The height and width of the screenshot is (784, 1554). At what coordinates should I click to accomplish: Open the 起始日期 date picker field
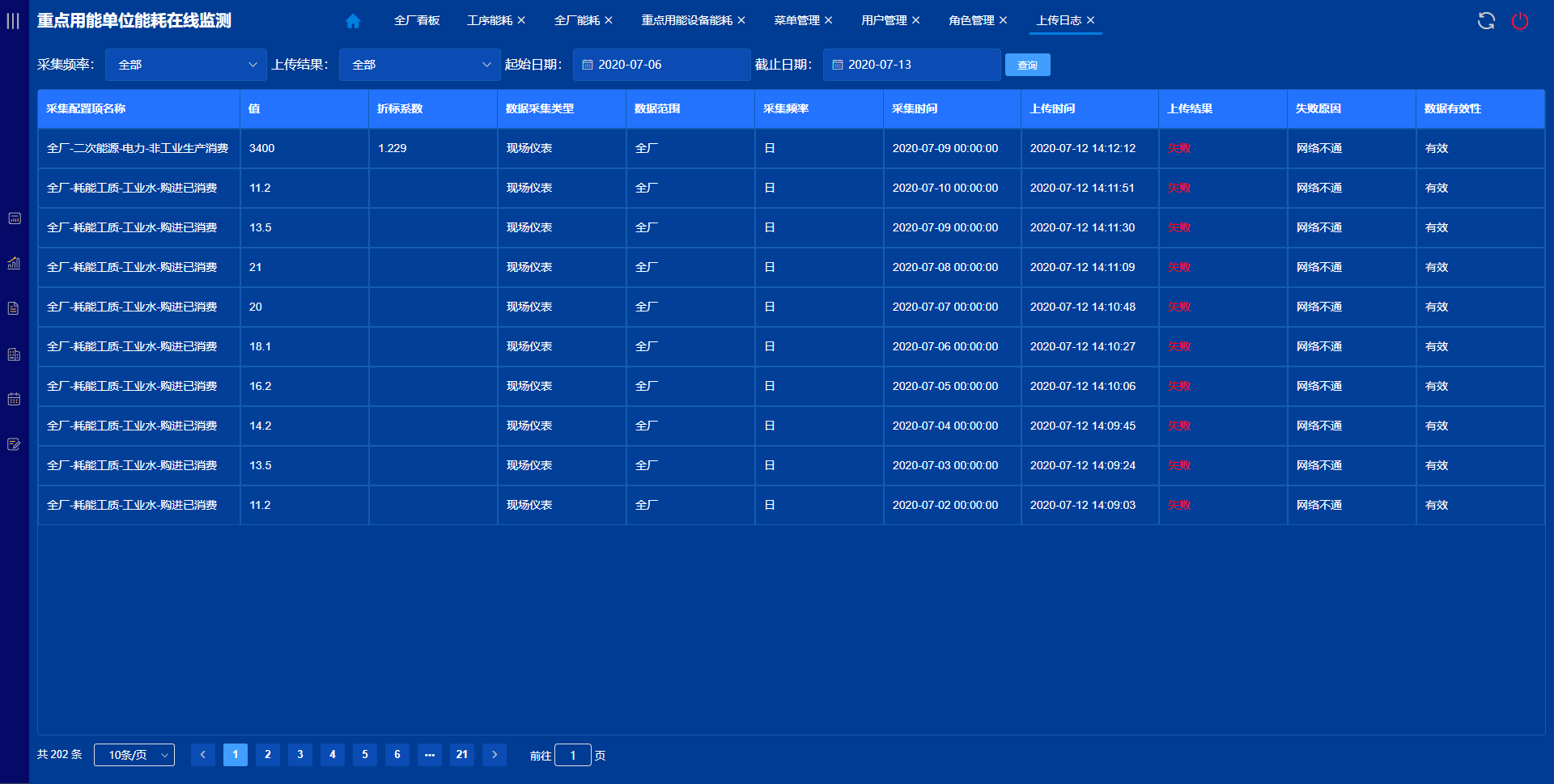[662, 65]
